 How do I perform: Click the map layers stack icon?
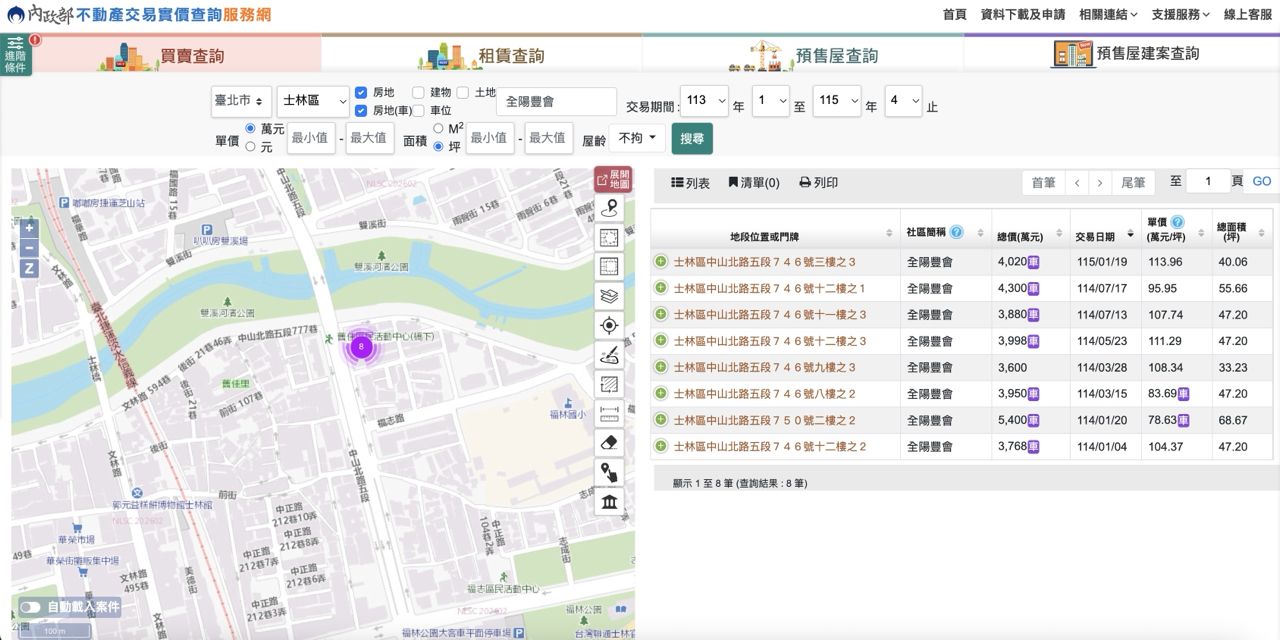point(609,296)
